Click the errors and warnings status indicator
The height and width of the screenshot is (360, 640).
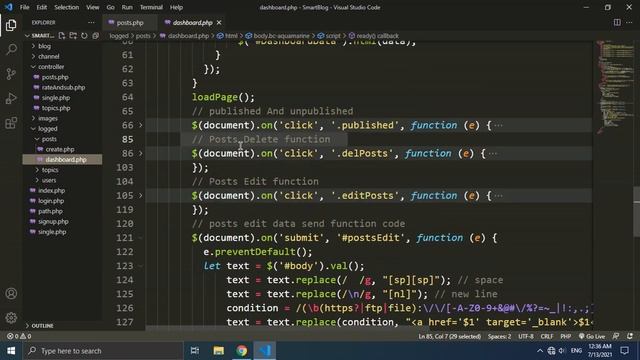point(19,336)
